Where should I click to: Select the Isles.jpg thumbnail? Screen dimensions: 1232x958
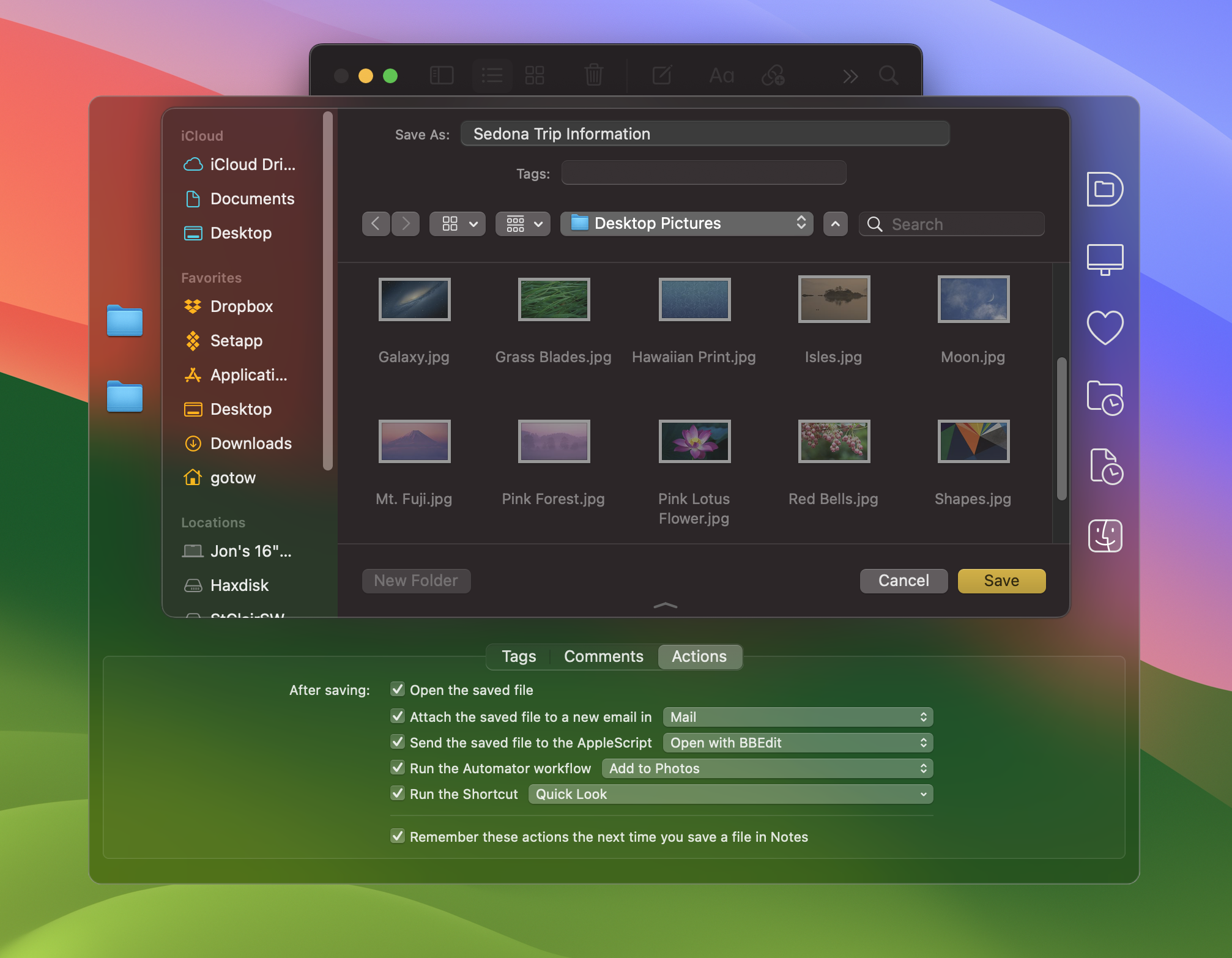834,299
